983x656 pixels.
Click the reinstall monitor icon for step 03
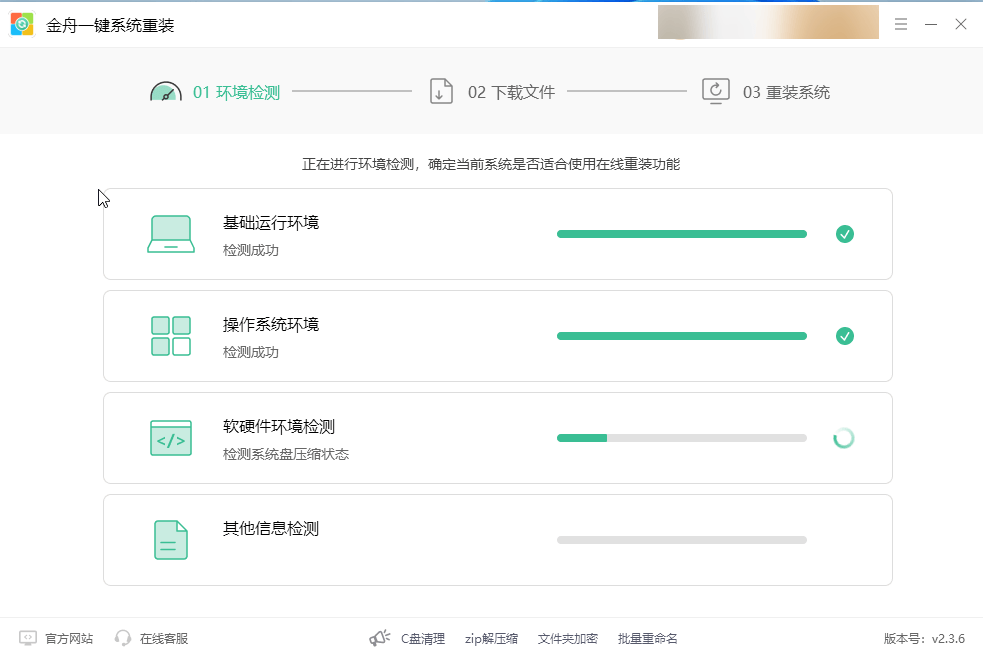[716, 92]
